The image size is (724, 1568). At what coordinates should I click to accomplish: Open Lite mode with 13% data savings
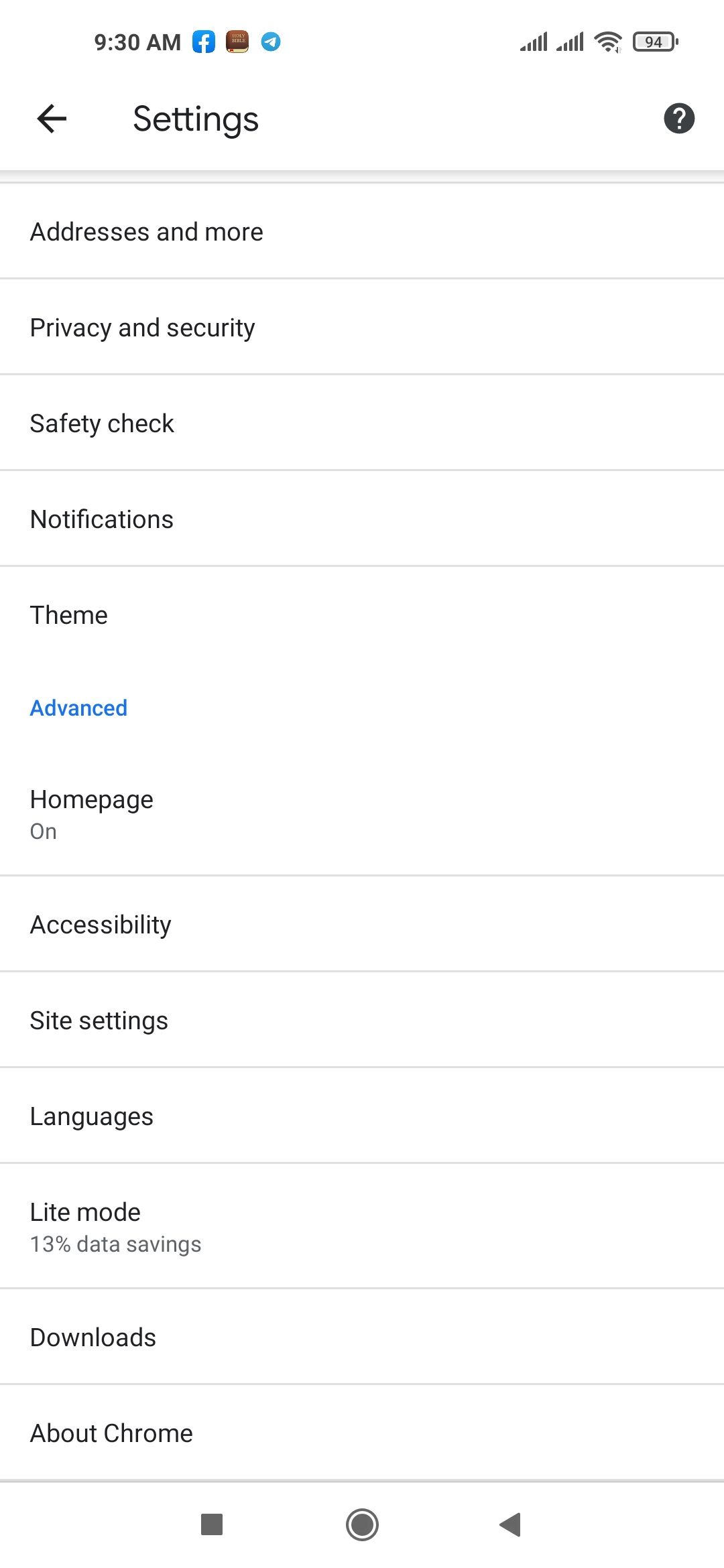click(115, 1225)
